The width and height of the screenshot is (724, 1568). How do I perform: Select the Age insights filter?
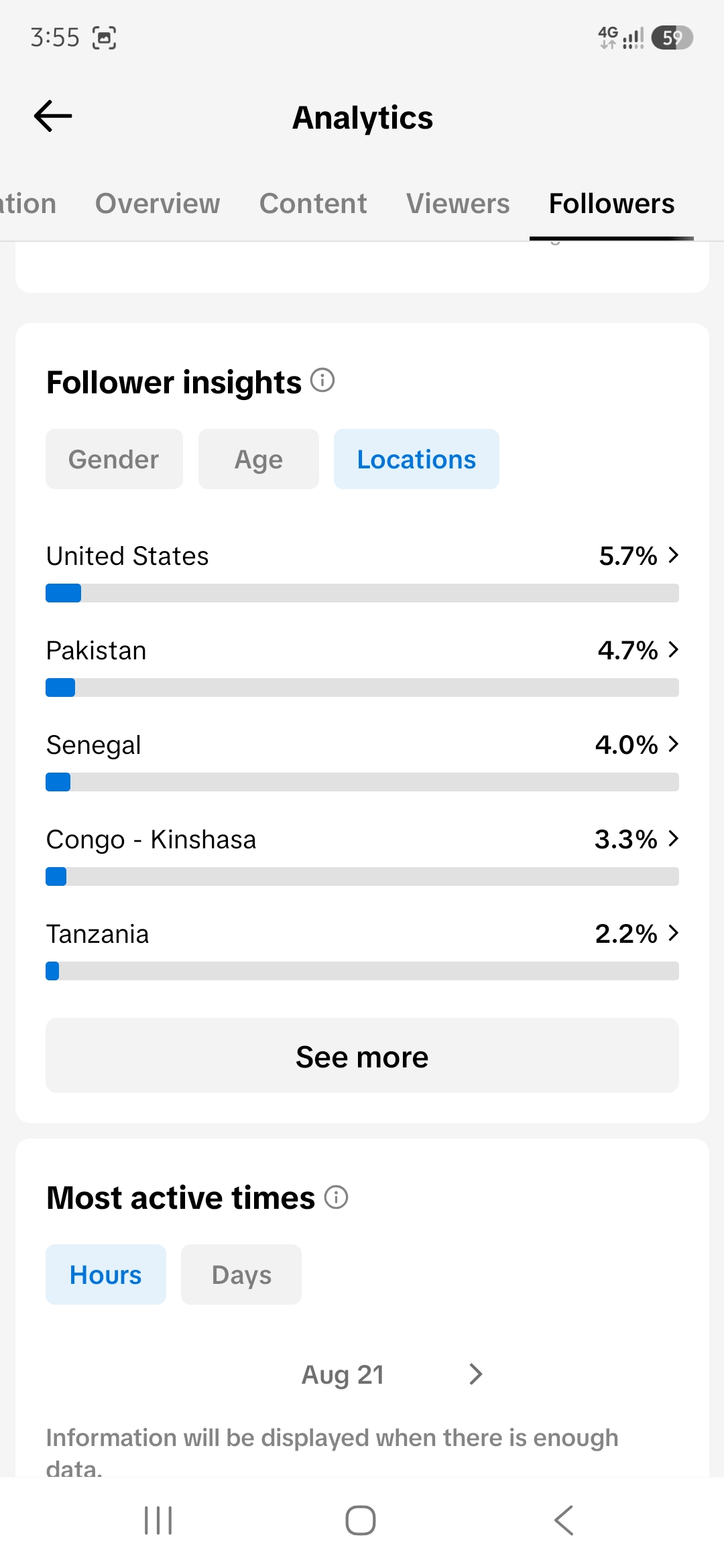tap(259, 459)
